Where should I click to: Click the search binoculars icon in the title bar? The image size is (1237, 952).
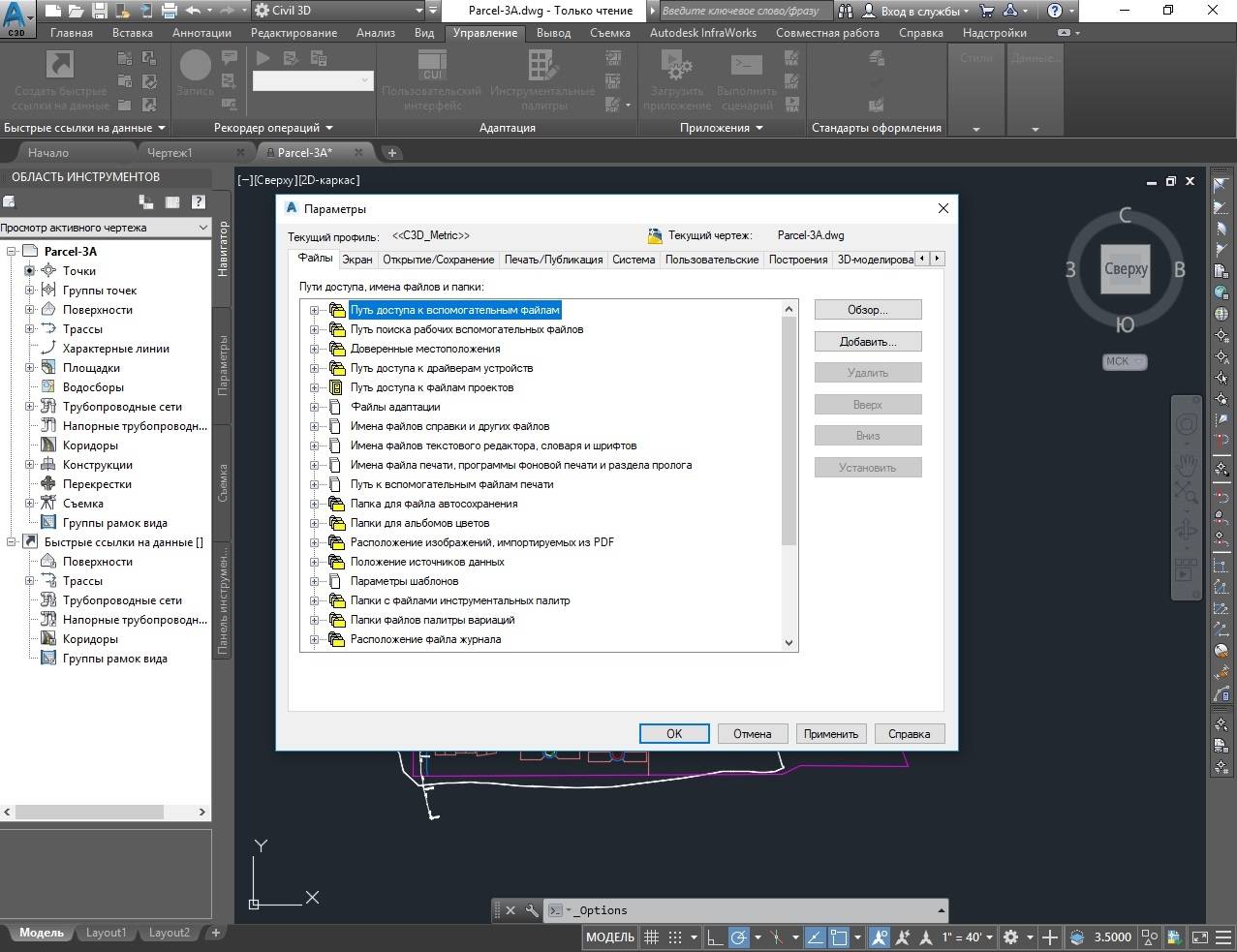pyautogui.click(x=846, y=11)
